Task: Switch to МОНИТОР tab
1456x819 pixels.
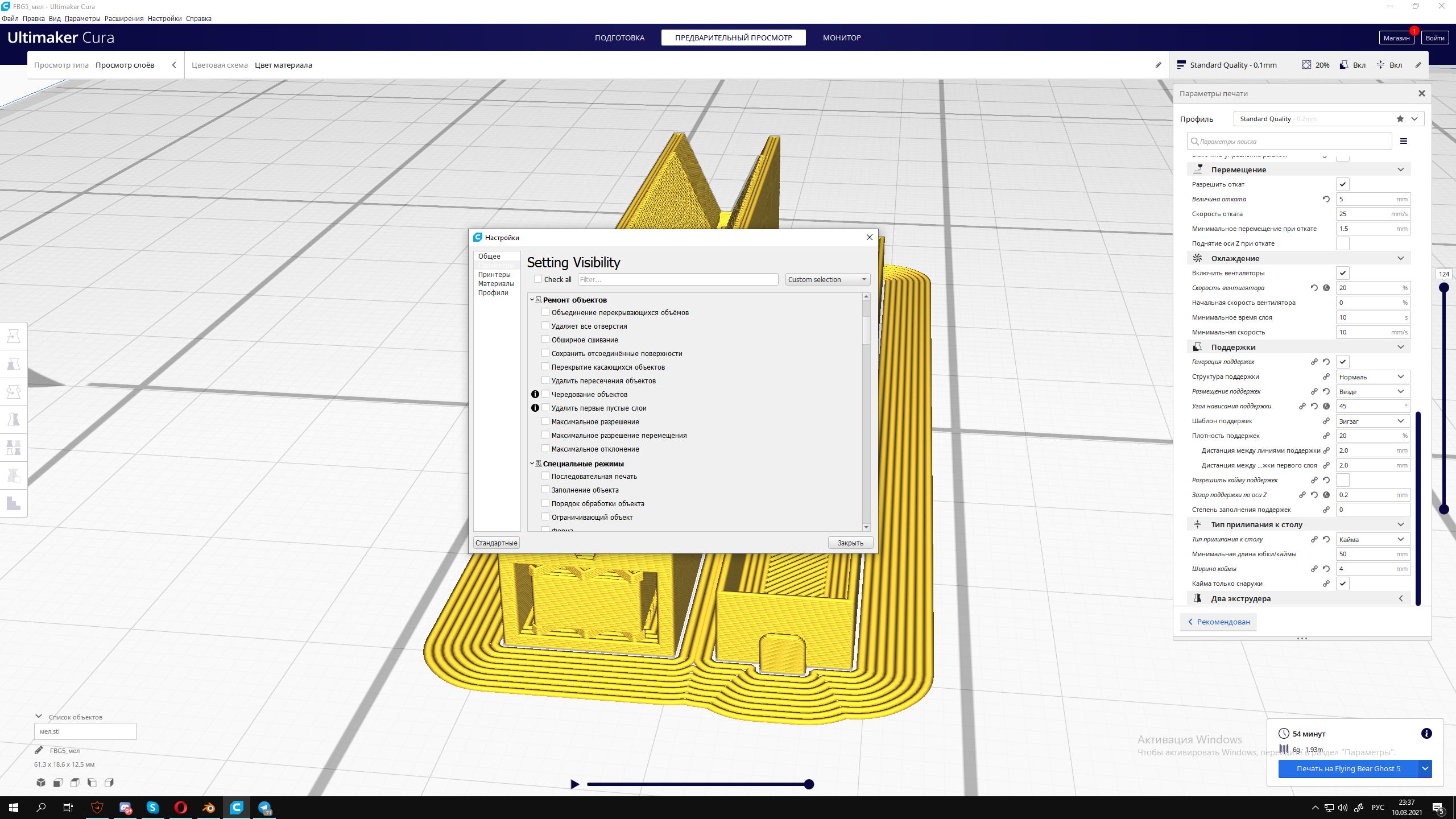Action: 842,38
